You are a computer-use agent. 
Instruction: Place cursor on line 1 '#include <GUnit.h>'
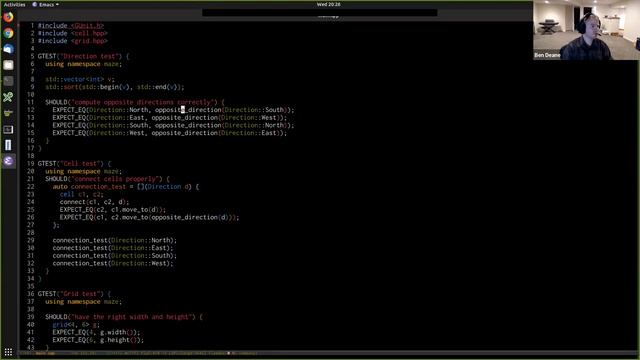coord(71,25)
